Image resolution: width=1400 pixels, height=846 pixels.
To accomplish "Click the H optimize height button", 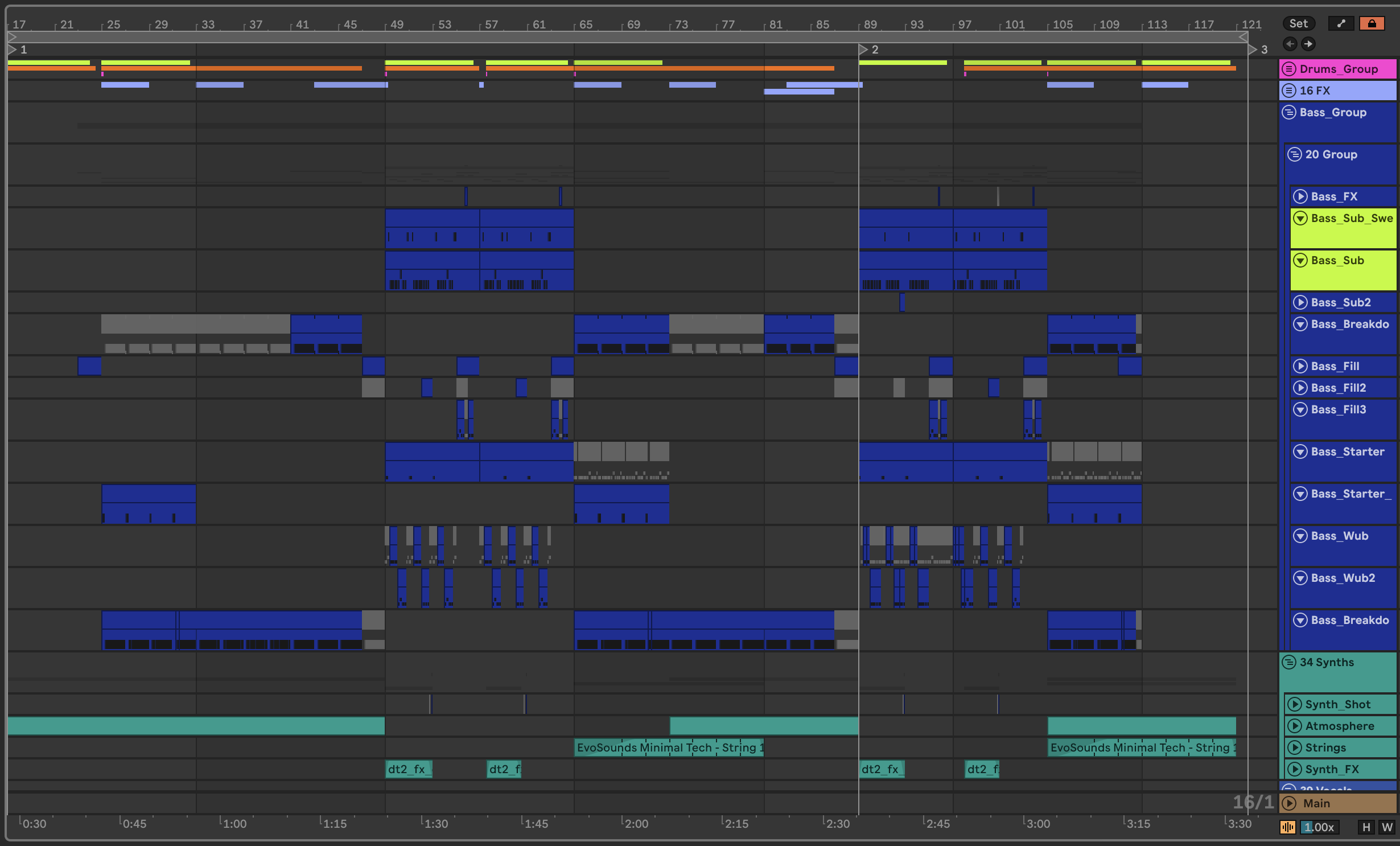I will (1366, 827).
